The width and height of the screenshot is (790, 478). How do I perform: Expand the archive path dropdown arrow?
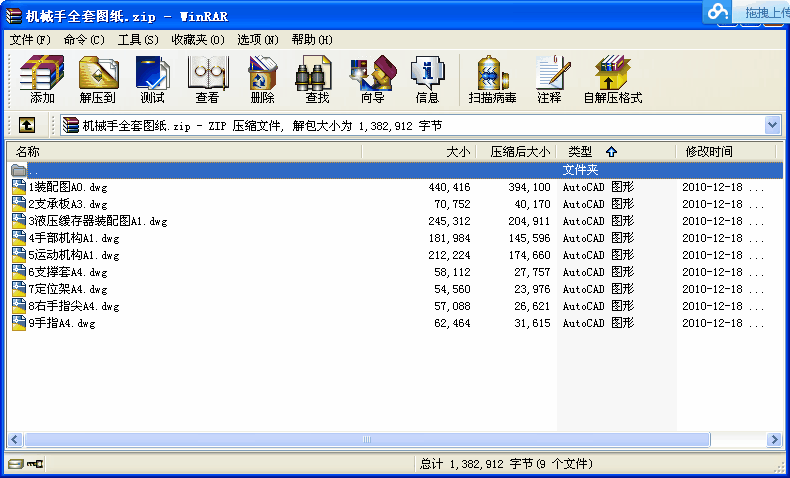coord(772,125)
